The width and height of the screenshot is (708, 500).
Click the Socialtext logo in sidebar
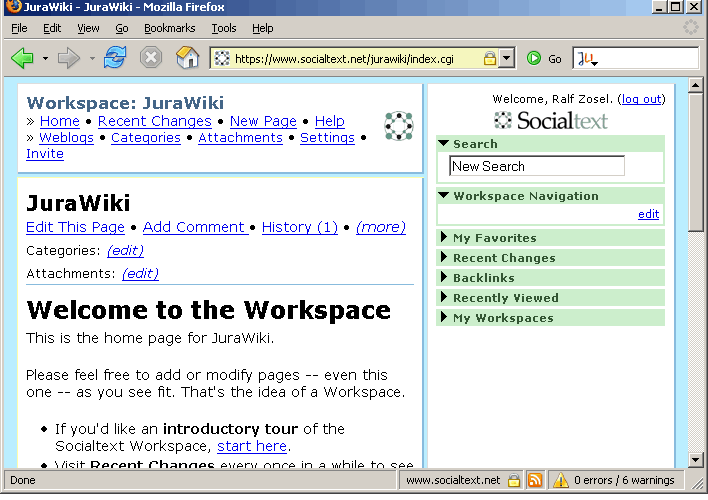tap(551, 121)
